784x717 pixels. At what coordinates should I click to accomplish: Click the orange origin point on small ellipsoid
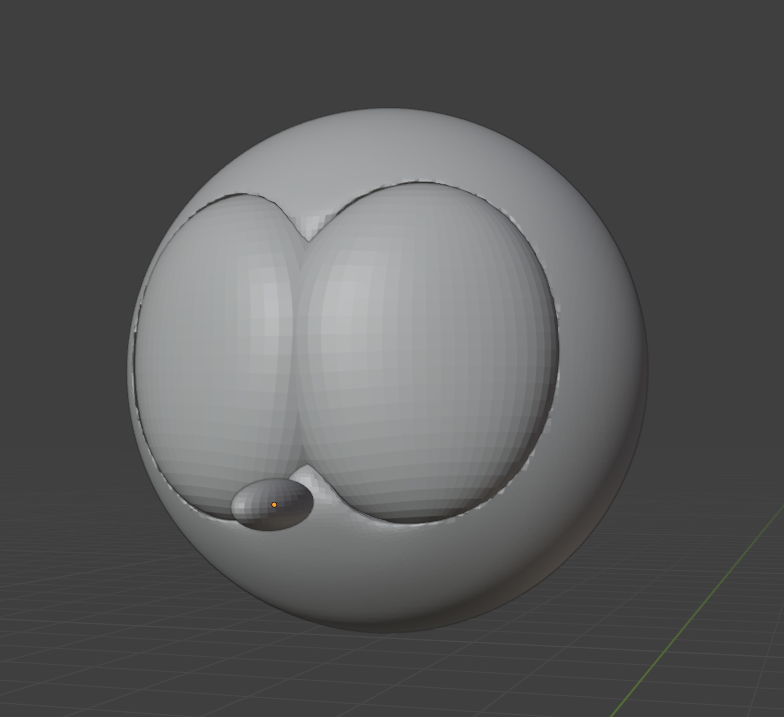coord(274,505)
